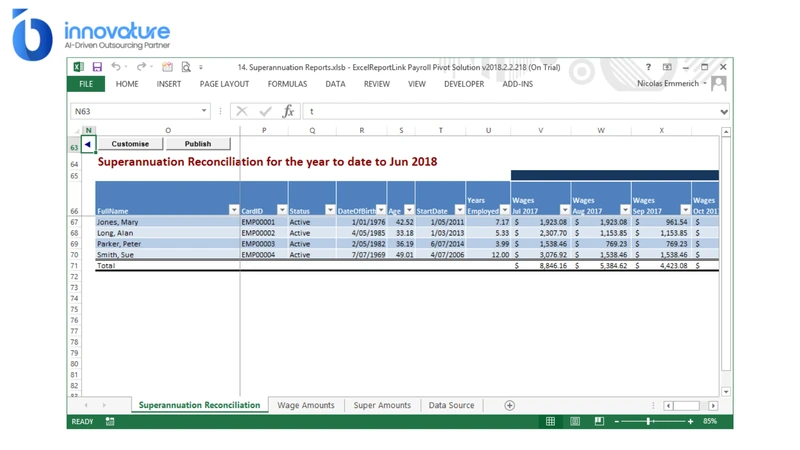Click the next sheet navigation arrow
The height and width of the screenshot is (450, 800).
point(104,405)
